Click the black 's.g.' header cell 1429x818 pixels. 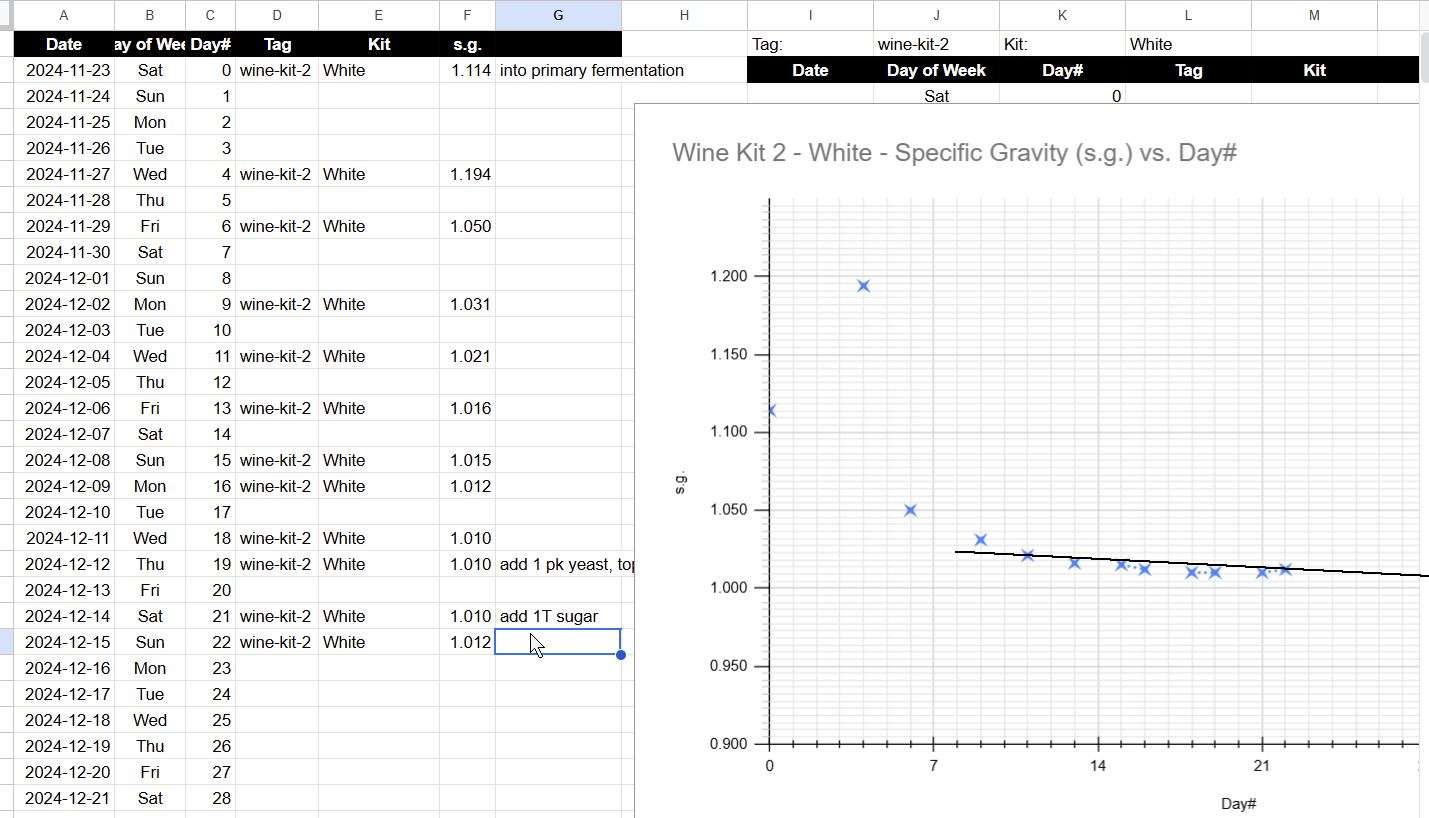[x=467, y=44]
